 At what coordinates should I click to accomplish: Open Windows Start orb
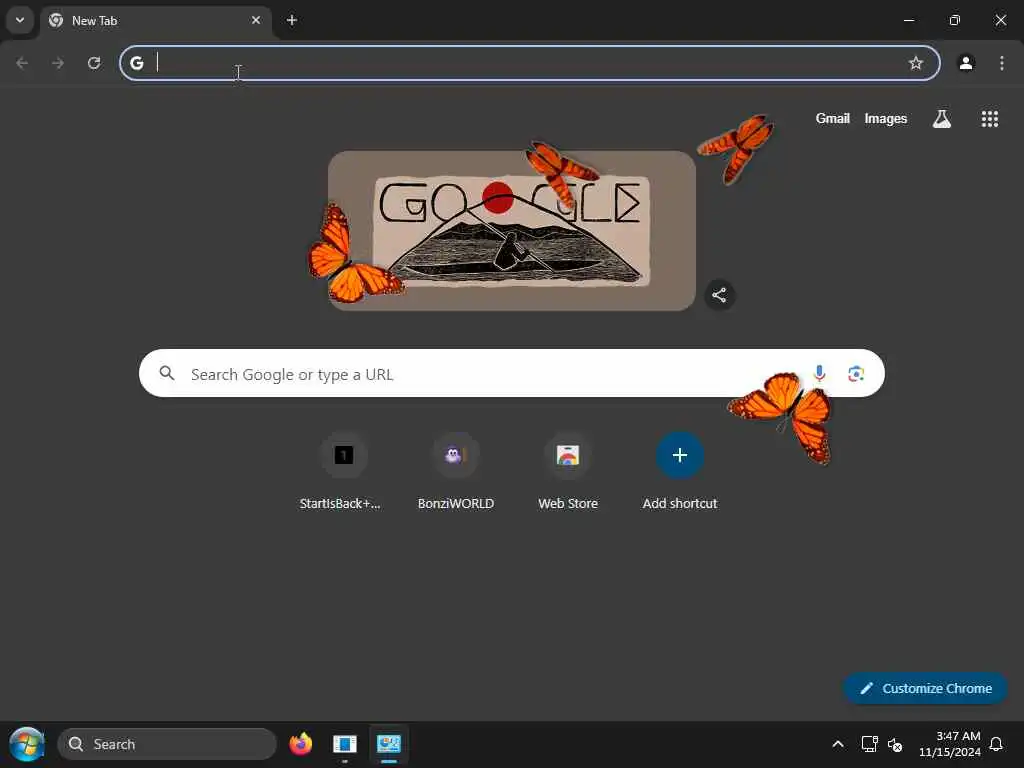27,744
